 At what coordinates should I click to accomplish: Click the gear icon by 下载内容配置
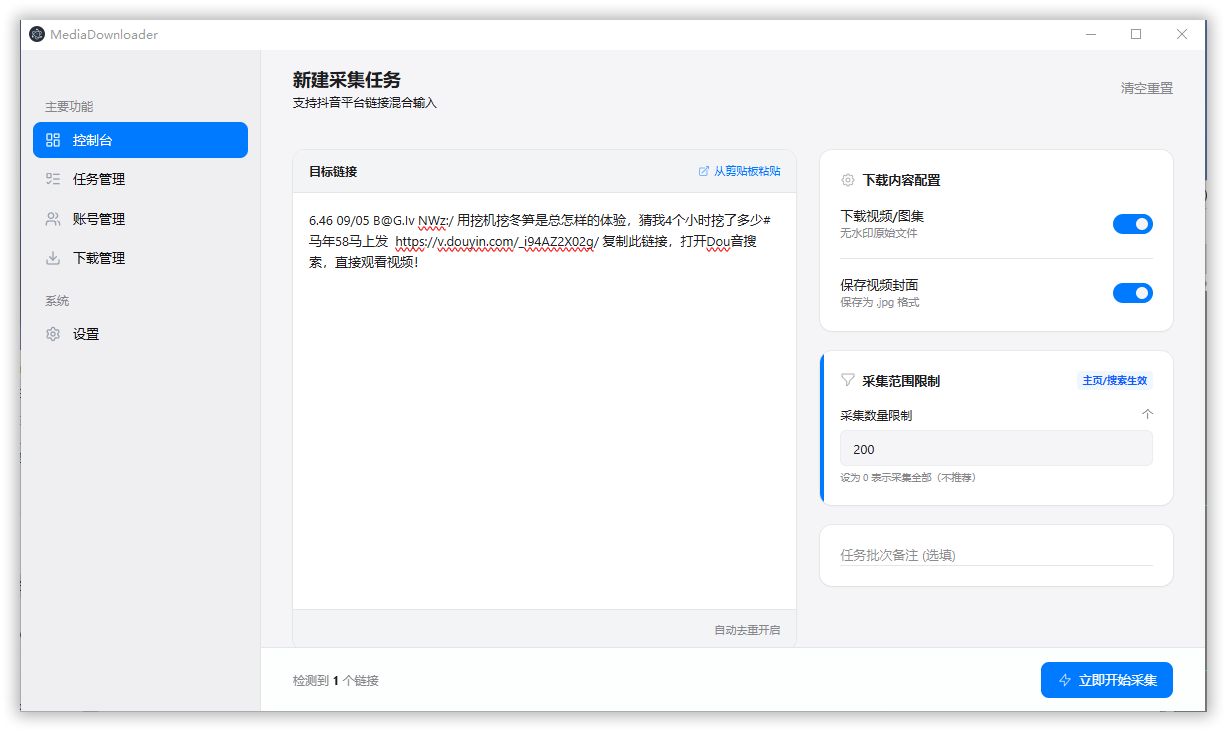pyautogui.click(x=848, y=180)
